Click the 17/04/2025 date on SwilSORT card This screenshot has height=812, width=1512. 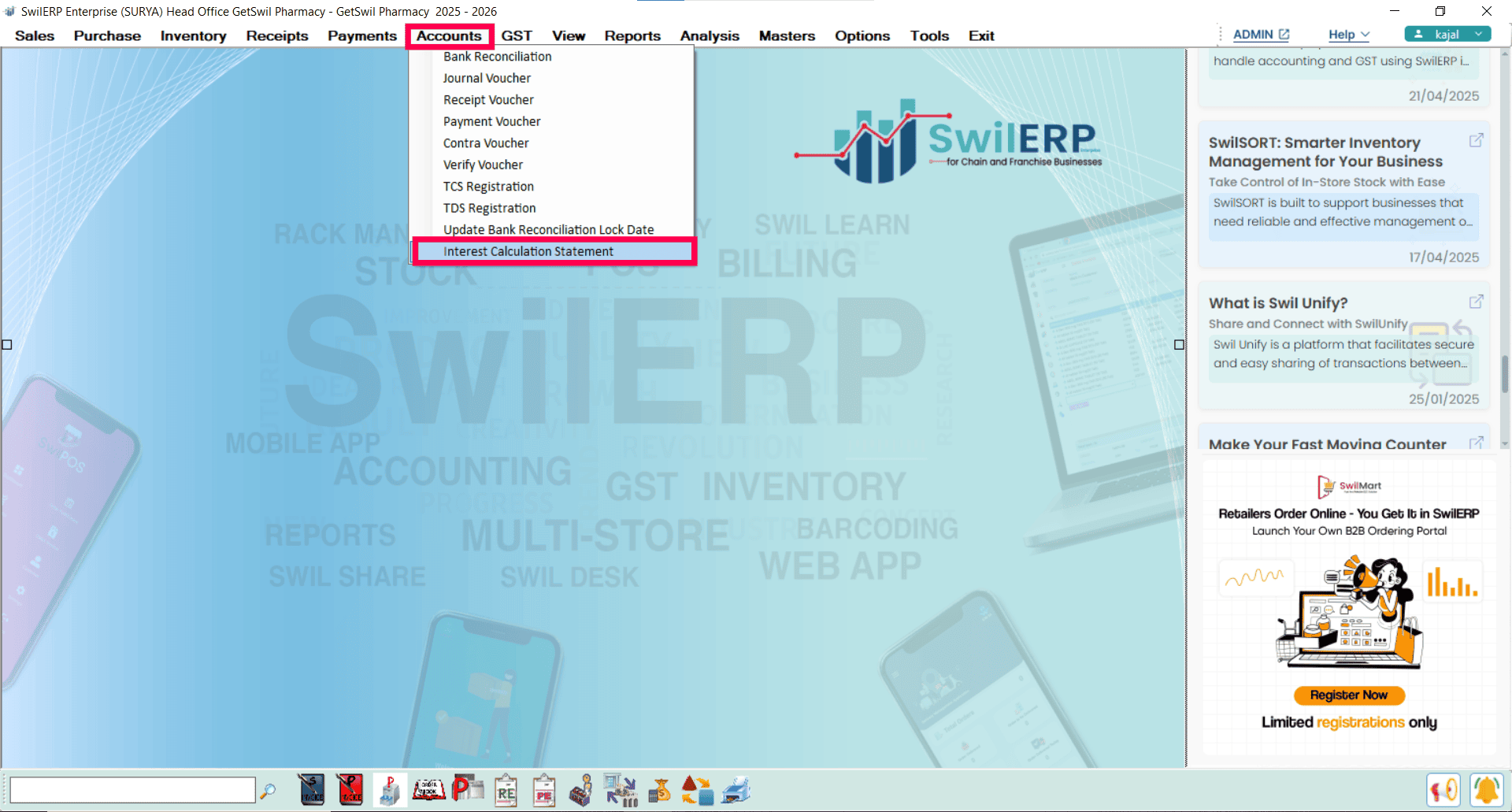pos(1443,258)
